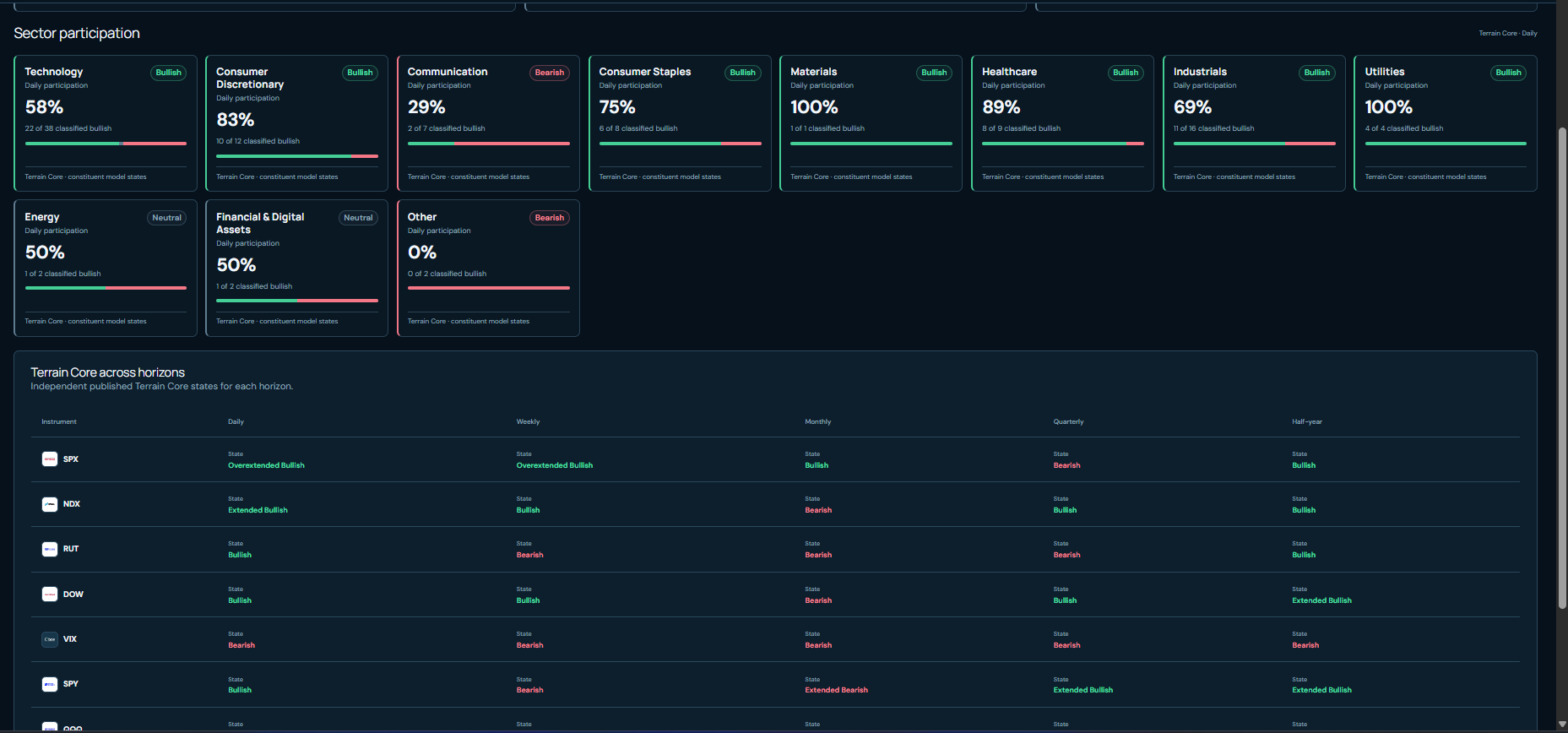
Task: Click the NDX instrument logo icon
Action: [x=50, y=504]
